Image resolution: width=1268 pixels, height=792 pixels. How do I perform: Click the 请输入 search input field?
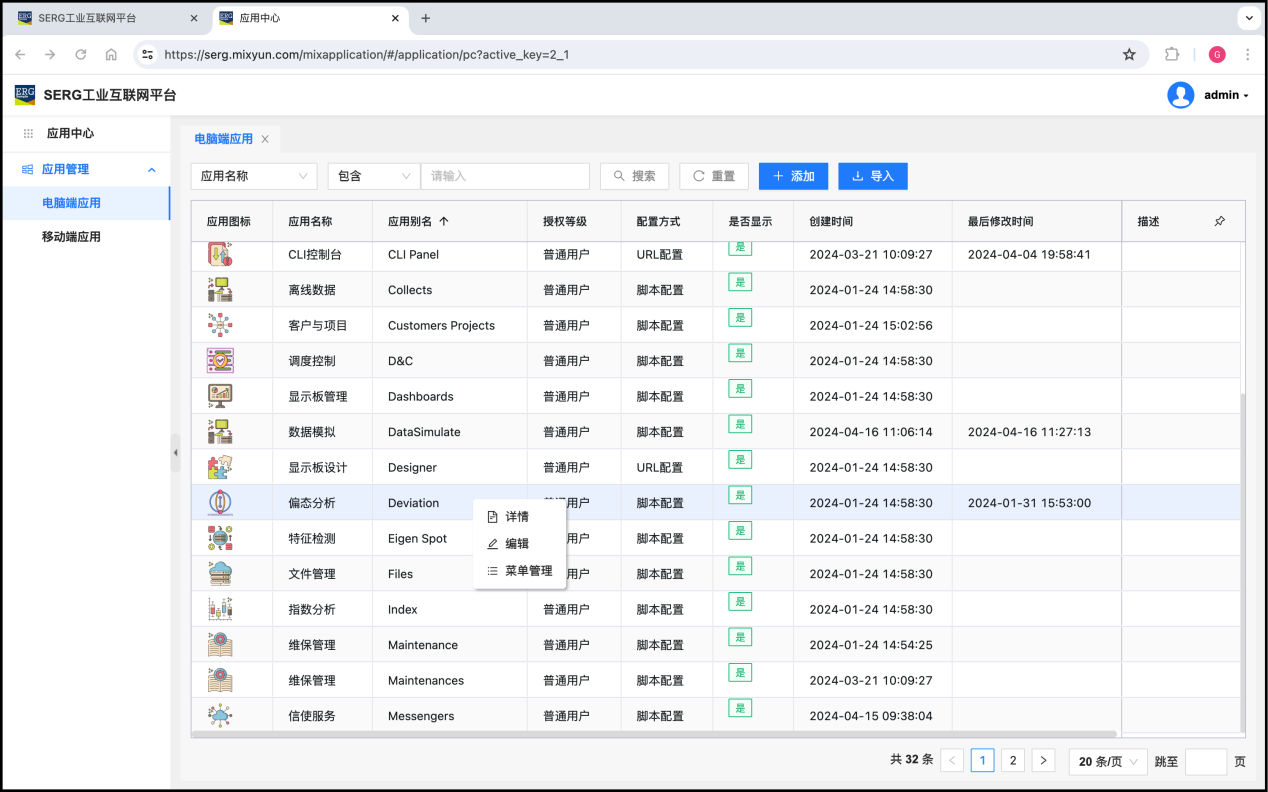click(x=505, y=176)
